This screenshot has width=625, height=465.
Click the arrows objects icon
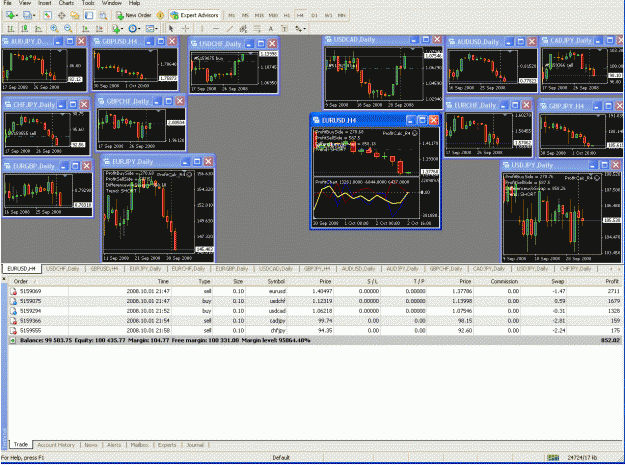pos(298,29)
